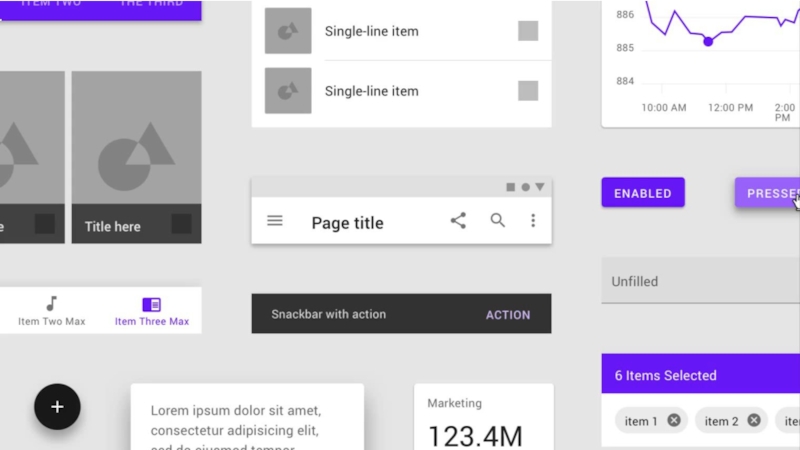This screenshot has width=800, height=450.
Task: Click into the Unfilled text field
Action: [x=700, y=281]
